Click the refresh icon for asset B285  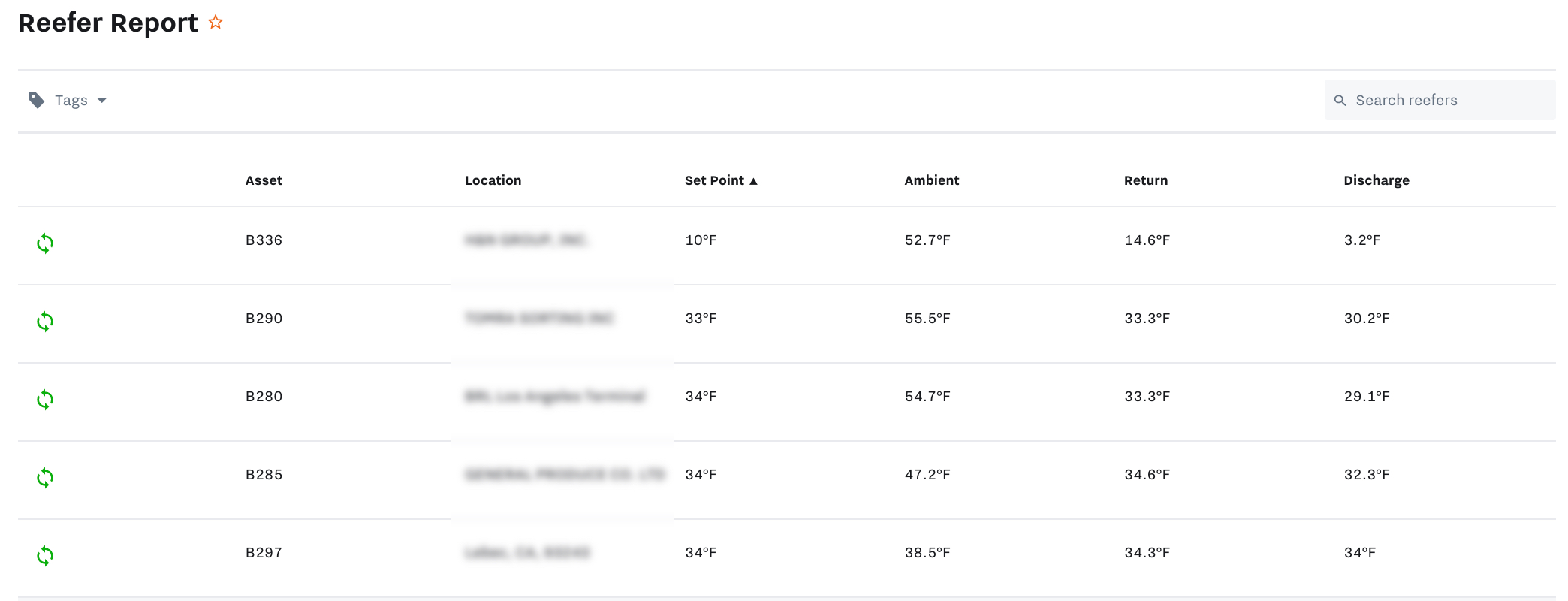(x=45, y=478)
